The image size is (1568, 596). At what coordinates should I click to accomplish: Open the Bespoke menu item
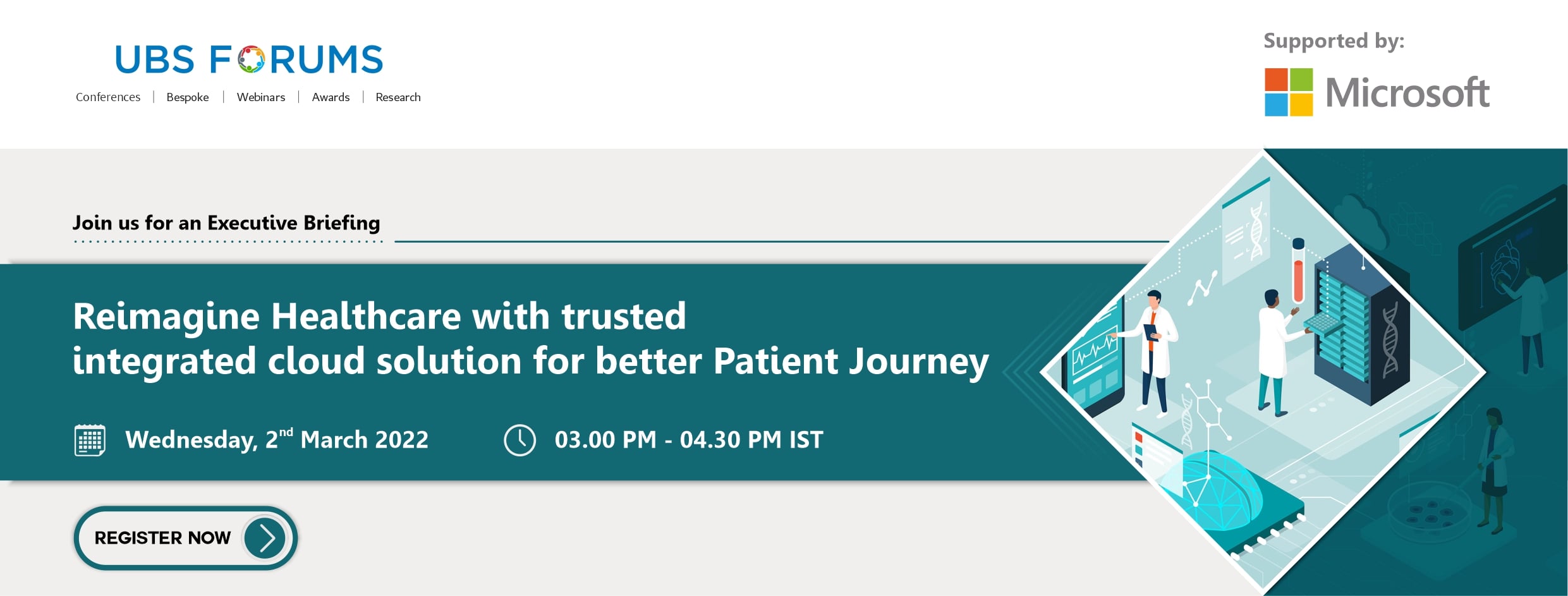[x=188, y=97]
